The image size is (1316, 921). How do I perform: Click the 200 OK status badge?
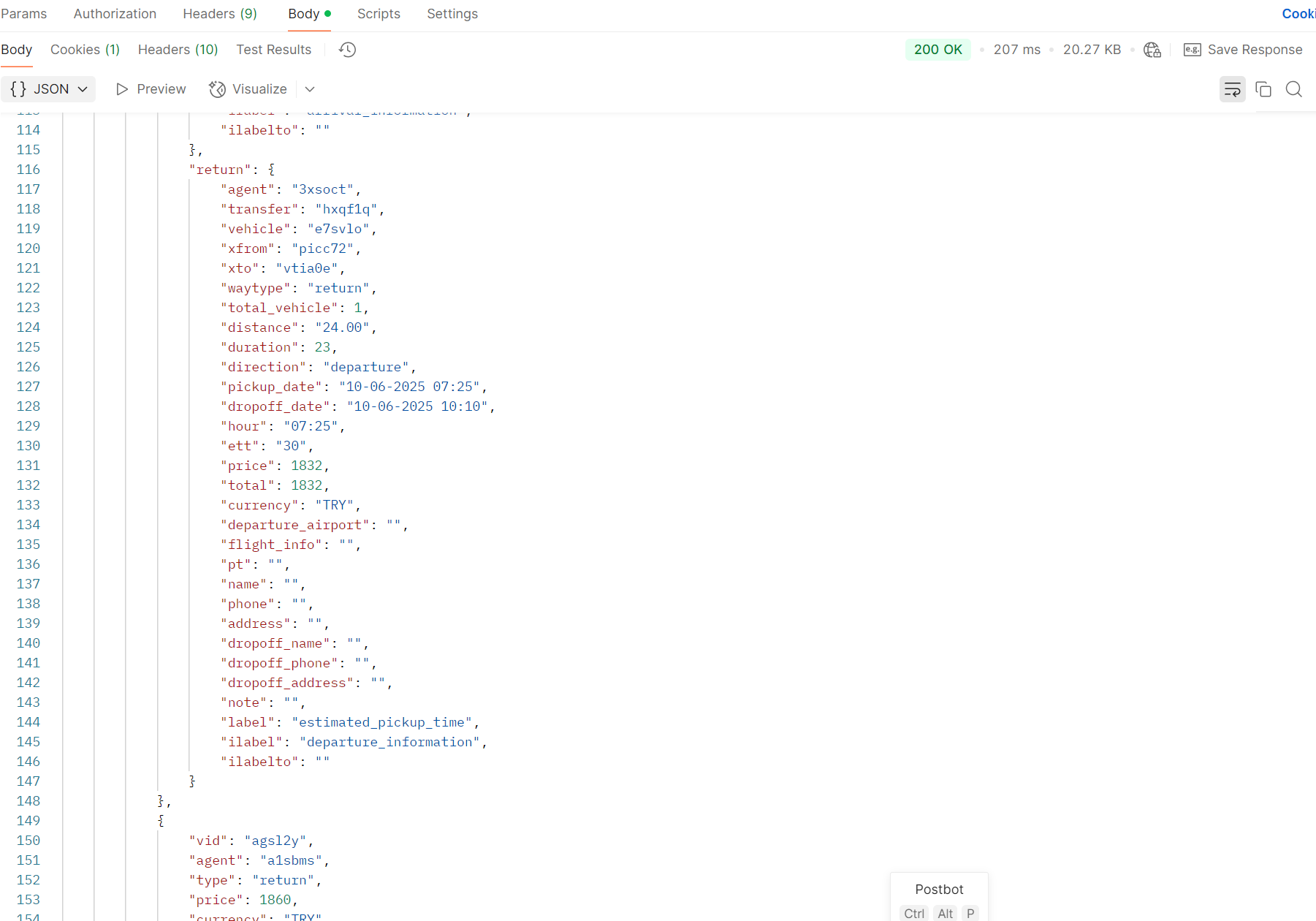point(937,50)
